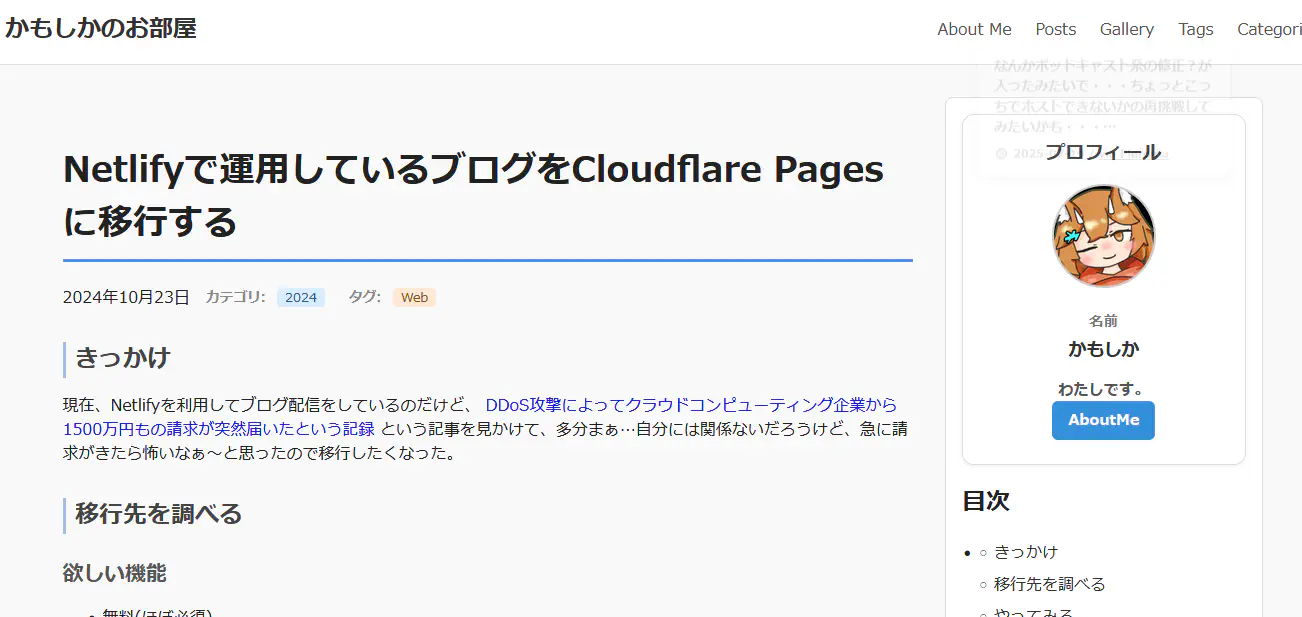Open the 2024 category badge

(300, 296)
